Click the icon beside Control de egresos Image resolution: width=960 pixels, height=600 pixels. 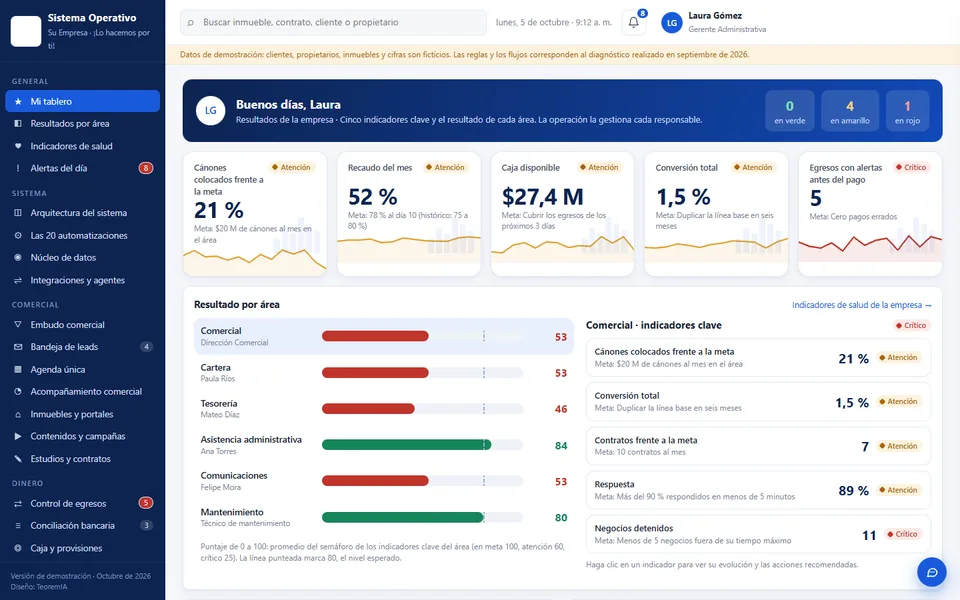pyautogui.click(x=18, y=503)
